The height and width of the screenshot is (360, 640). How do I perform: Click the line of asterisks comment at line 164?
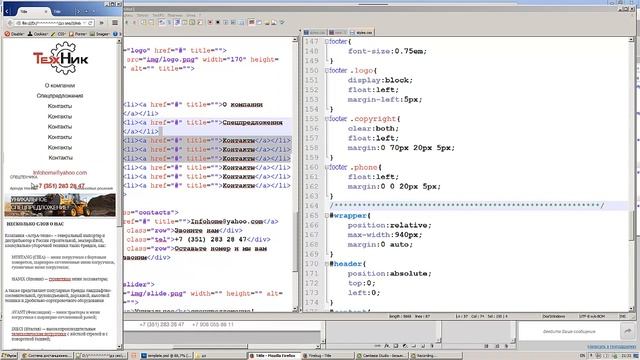[467, 205]
